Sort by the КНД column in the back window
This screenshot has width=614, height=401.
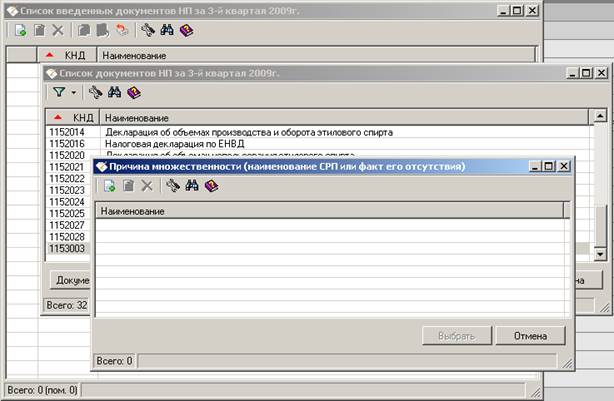tap(67, 55)
